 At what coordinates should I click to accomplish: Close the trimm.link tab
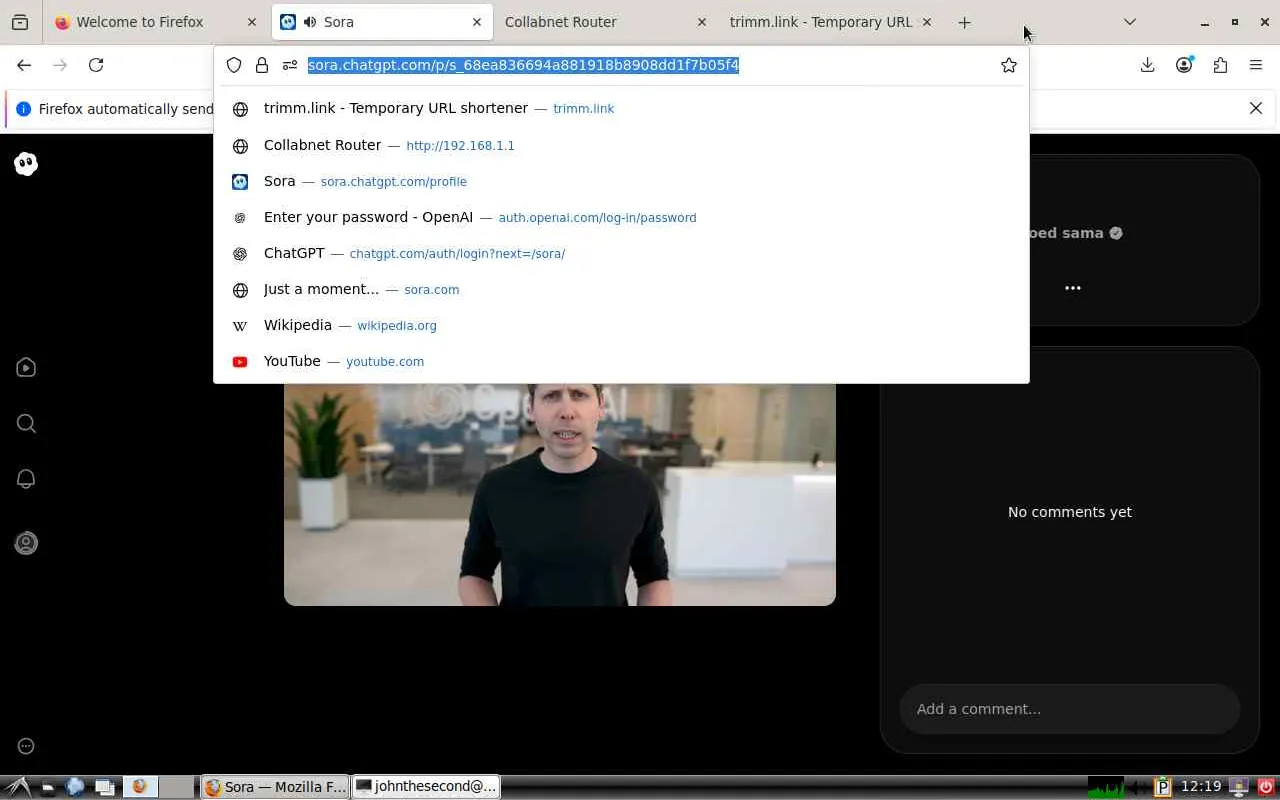926,22
